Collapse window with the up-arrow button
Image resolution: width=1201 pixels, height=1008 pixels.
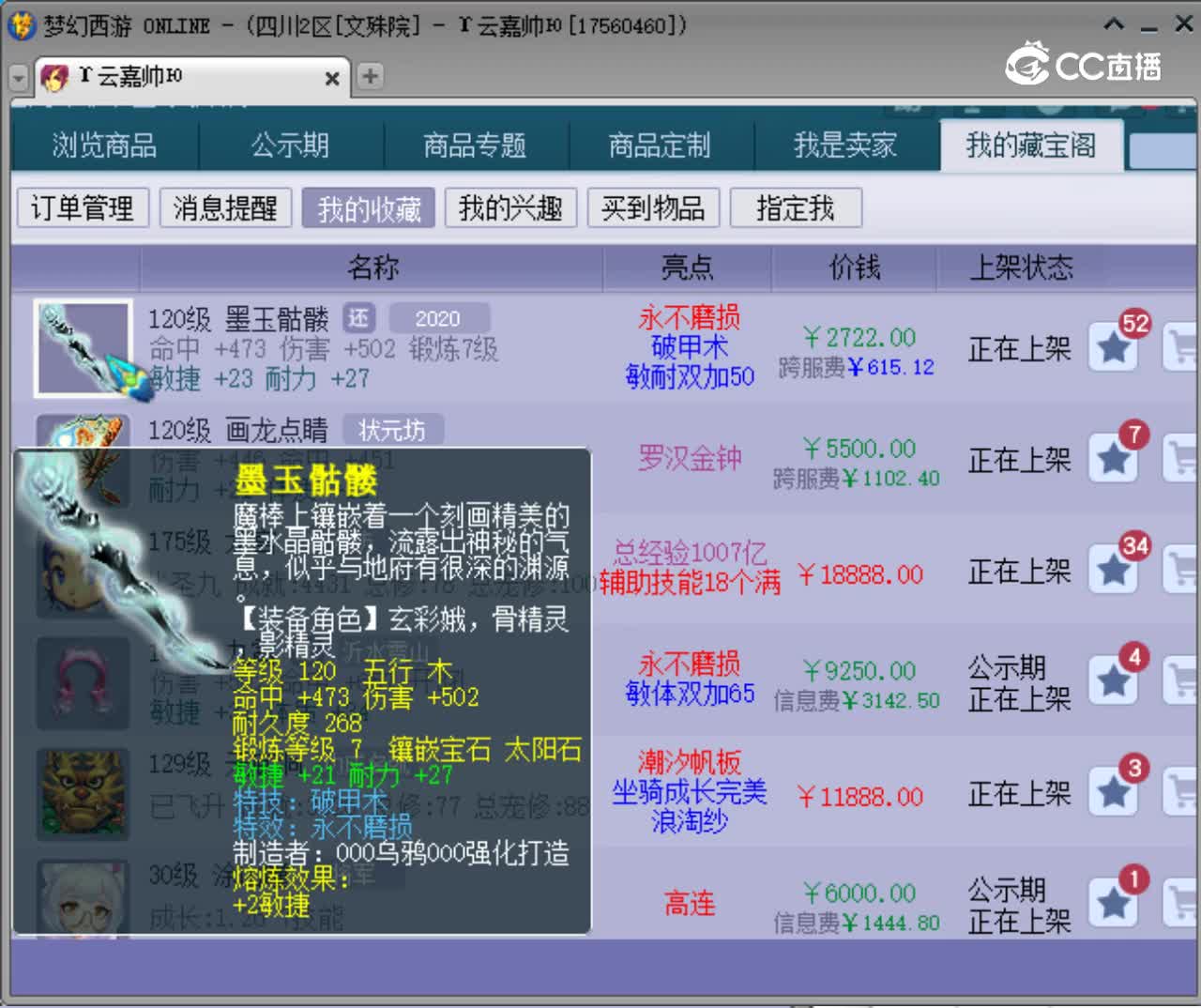(1113, 25)
